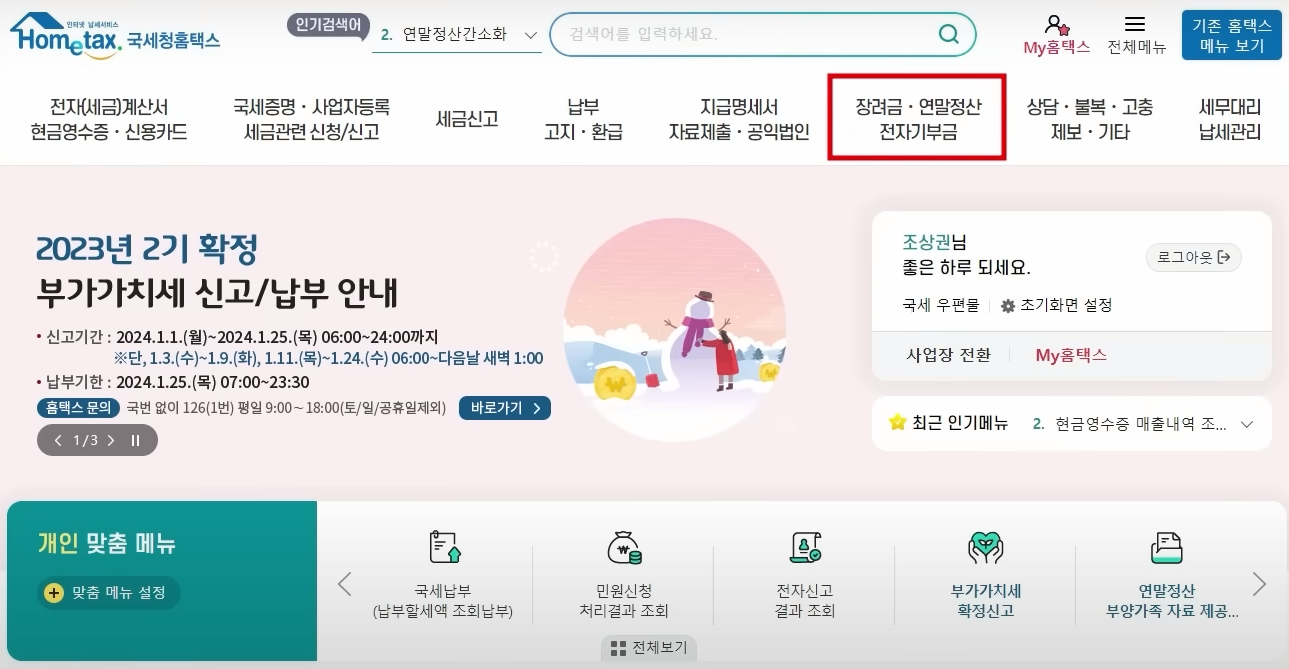Open the 전체메뉴 hamburger icon
This screenshot has height=669, width=1289.
click(x=1135, y=24)
